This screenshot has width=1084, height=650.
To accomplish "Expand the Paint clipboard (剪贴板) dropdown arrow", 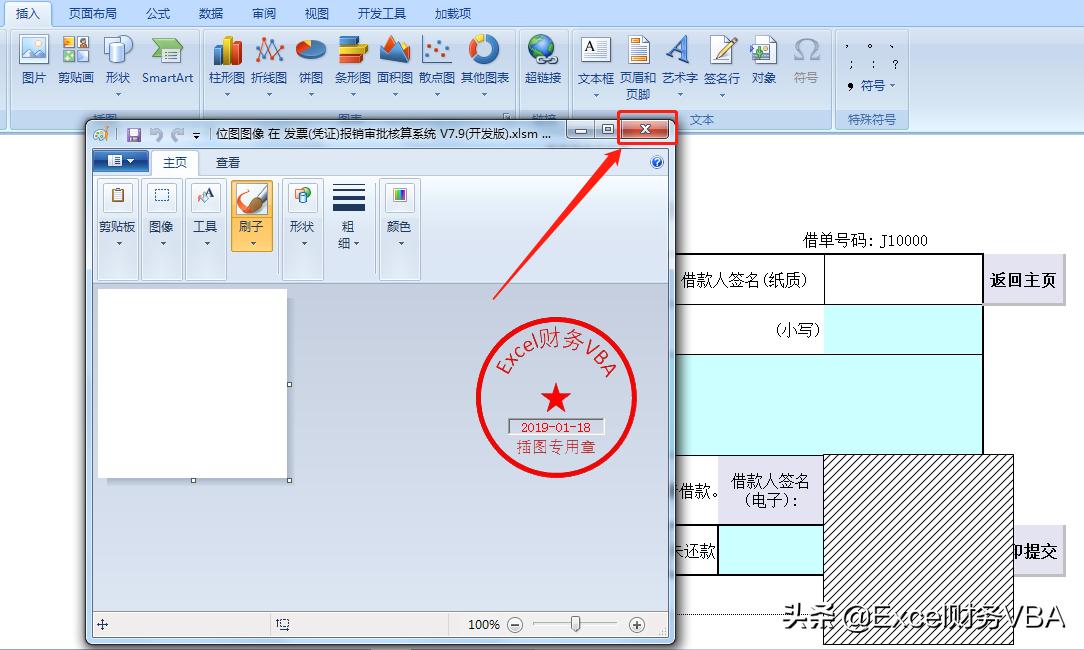I will tap(119, 243).
